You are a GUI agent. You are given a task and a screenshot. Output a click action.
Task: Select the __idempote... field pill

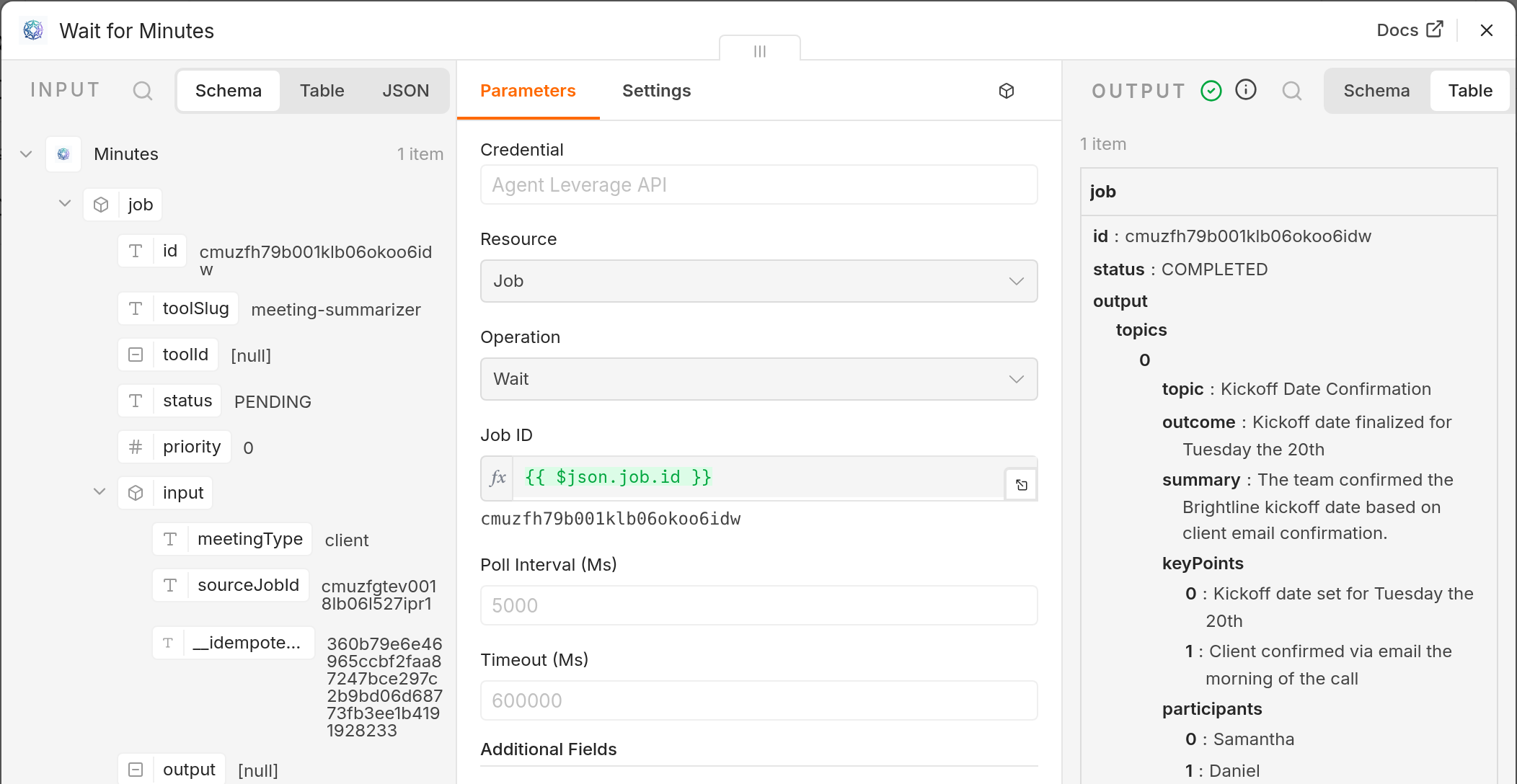coord(234,643)
